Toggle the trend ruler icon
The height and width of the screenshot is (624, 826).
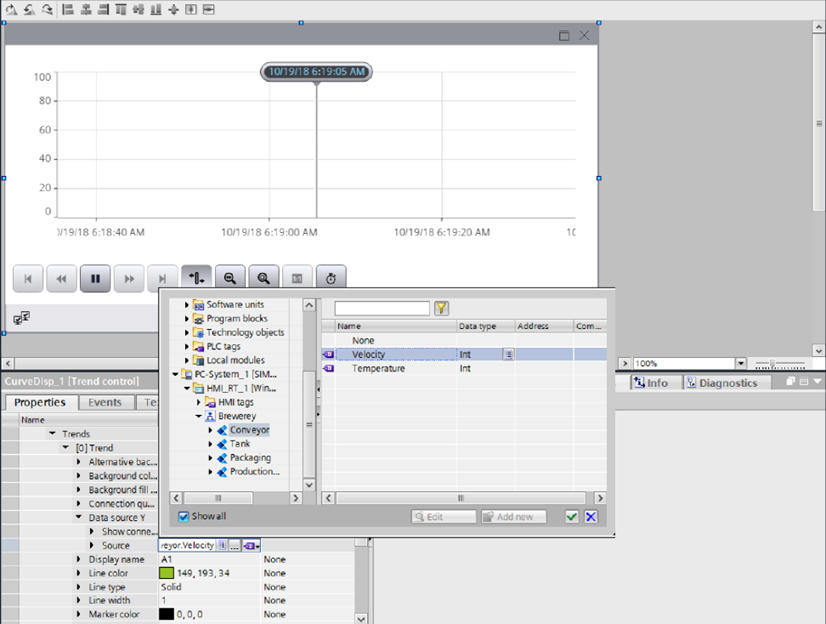coord(196,278)
